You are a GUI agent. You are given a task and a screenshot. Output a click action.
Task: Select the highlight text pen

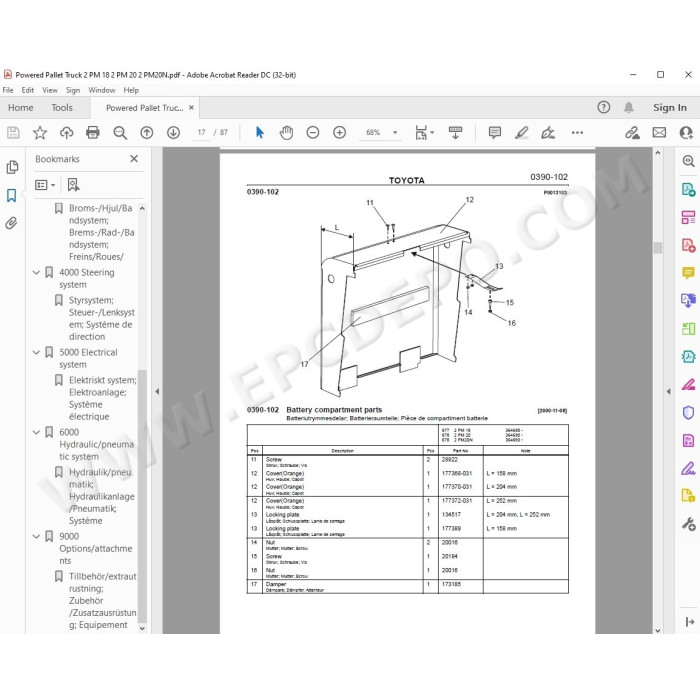coord(521,133)
